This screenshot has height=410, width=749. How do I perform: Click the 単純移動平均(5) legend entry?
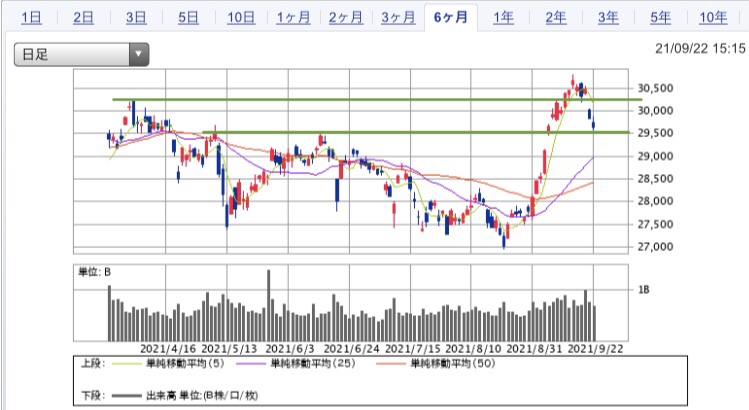(x=184, y=364)
